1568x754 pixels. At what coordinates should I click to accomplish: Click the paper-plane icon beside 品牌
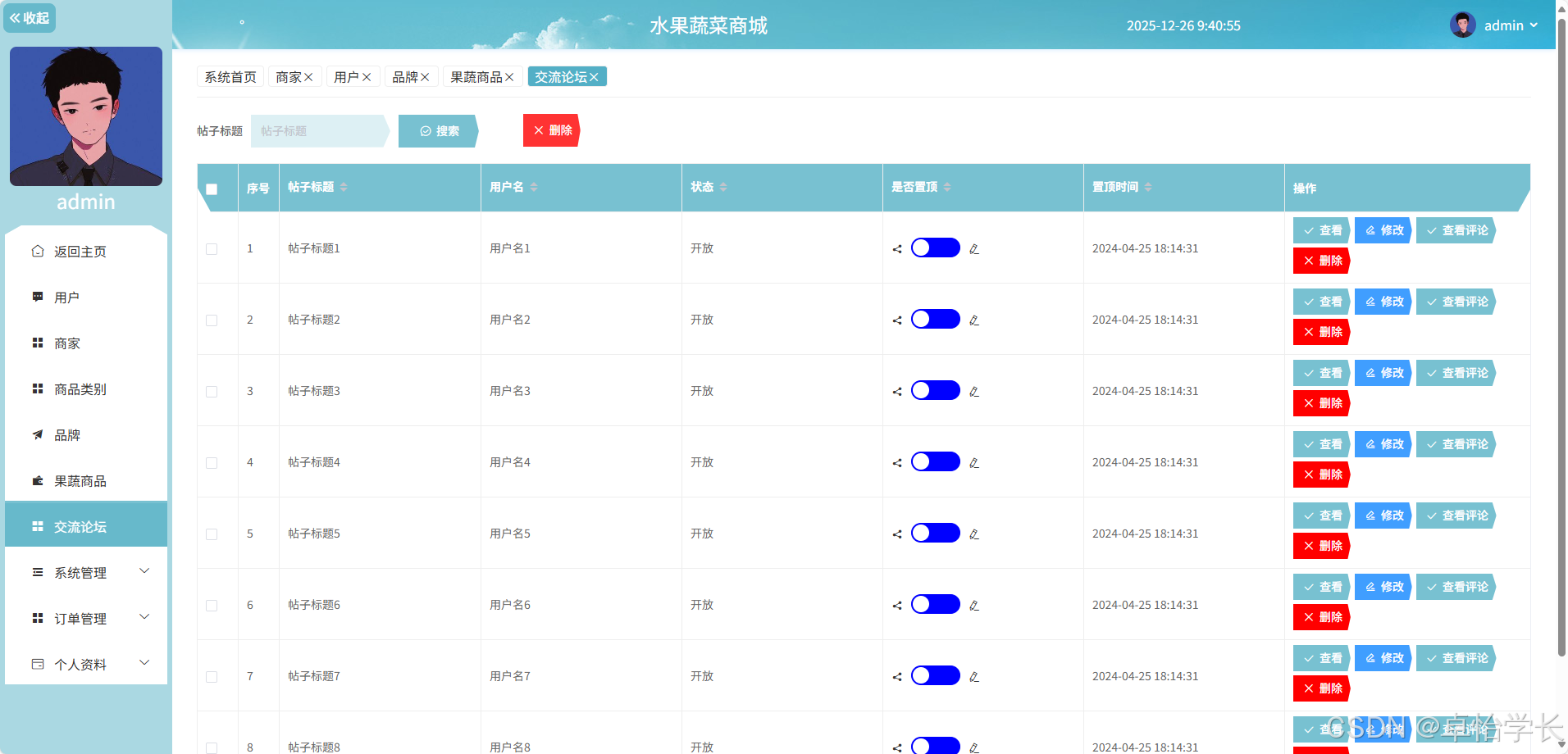[x=38, y=434]
